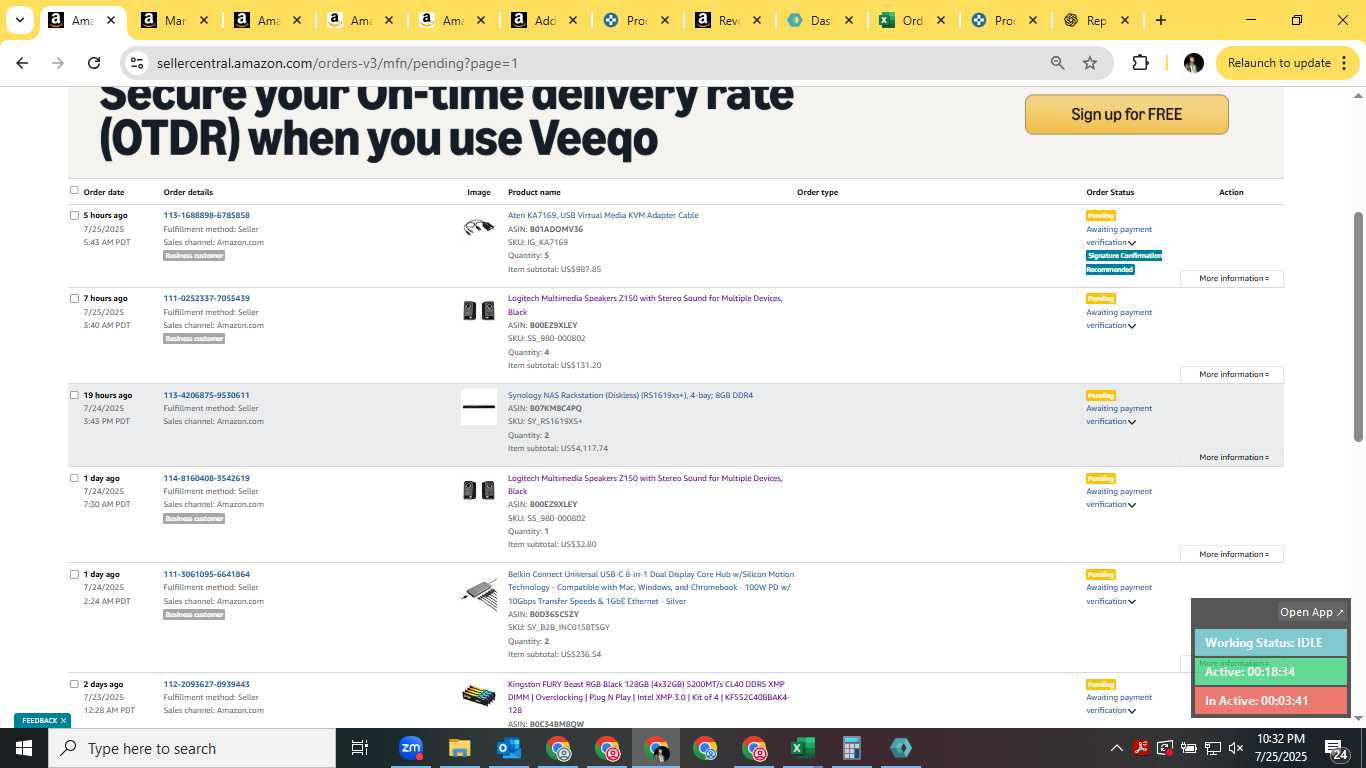
Task: Click the muted volume tray icon
Action: click(1236, 748)
